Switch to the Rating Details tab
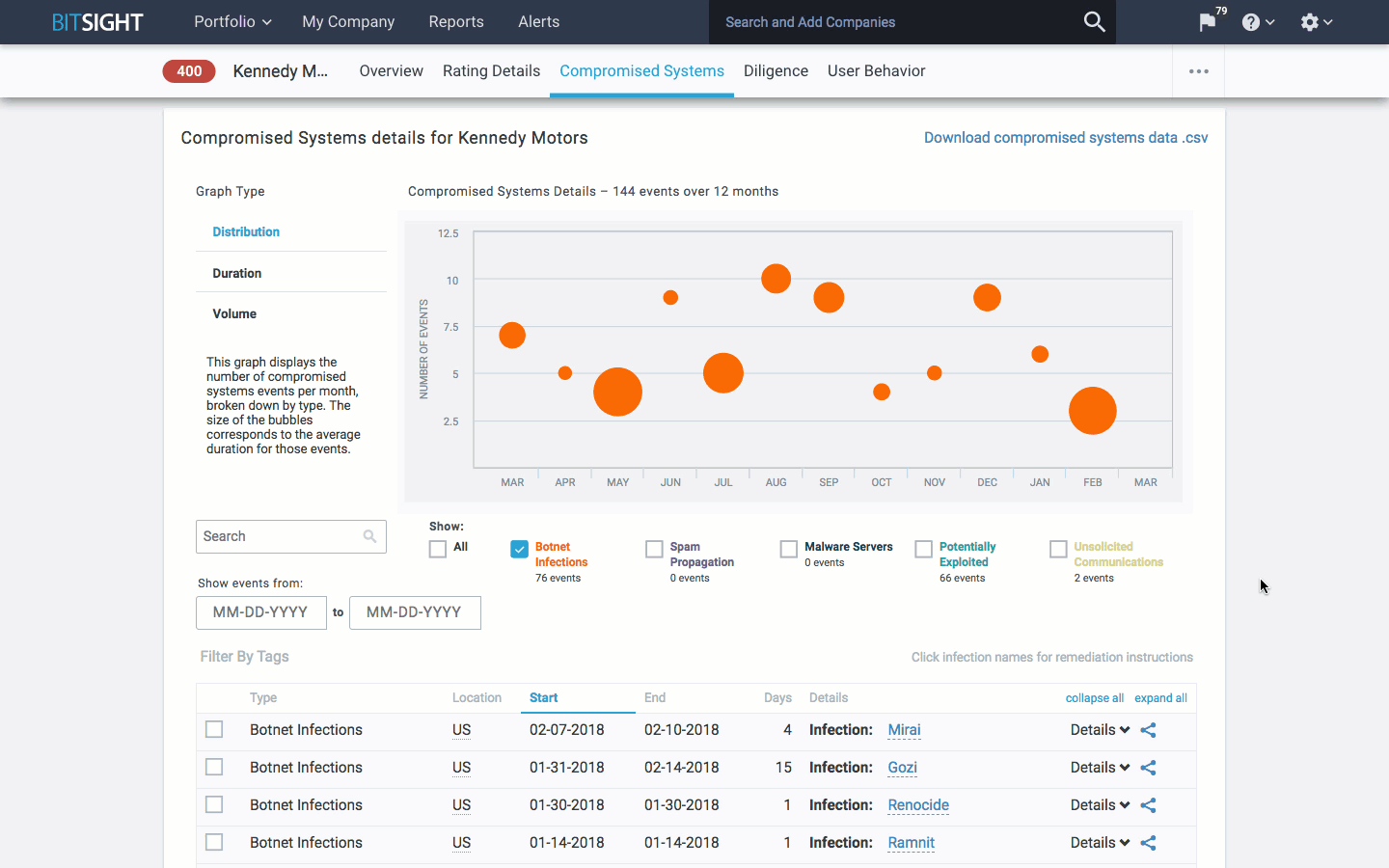The width and height of the screenshot is (1389, 868). (491, 71)
